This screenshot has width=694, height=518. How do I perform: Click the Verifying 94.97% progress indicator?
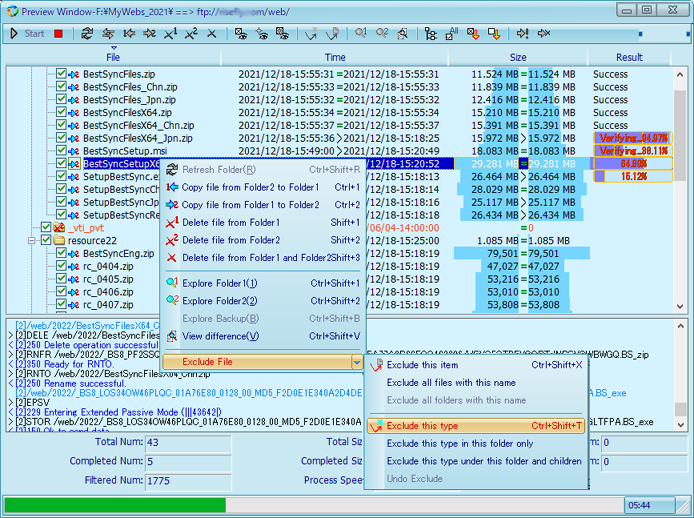pos(633,138)
